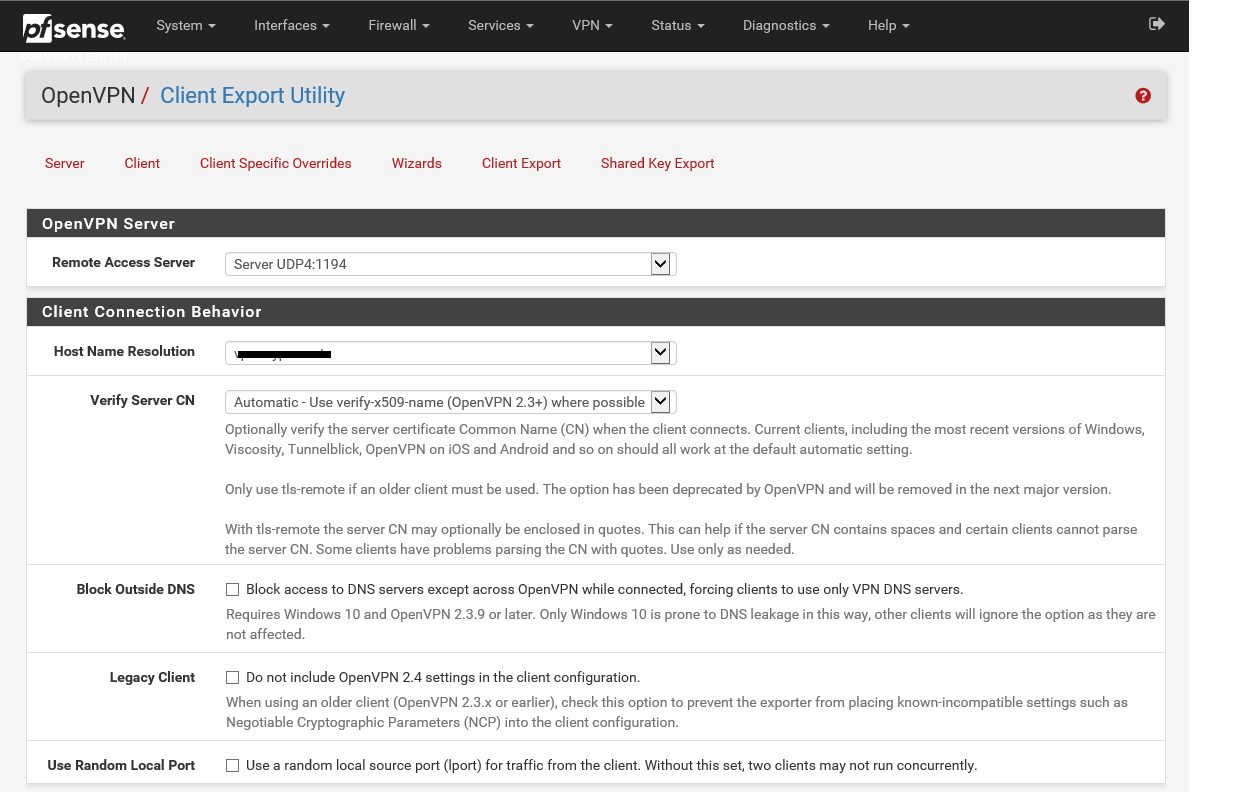This screenshot has height=792, width=1246.
Task: Click the Client Export Utility breadcrumb
Action: 252,96
